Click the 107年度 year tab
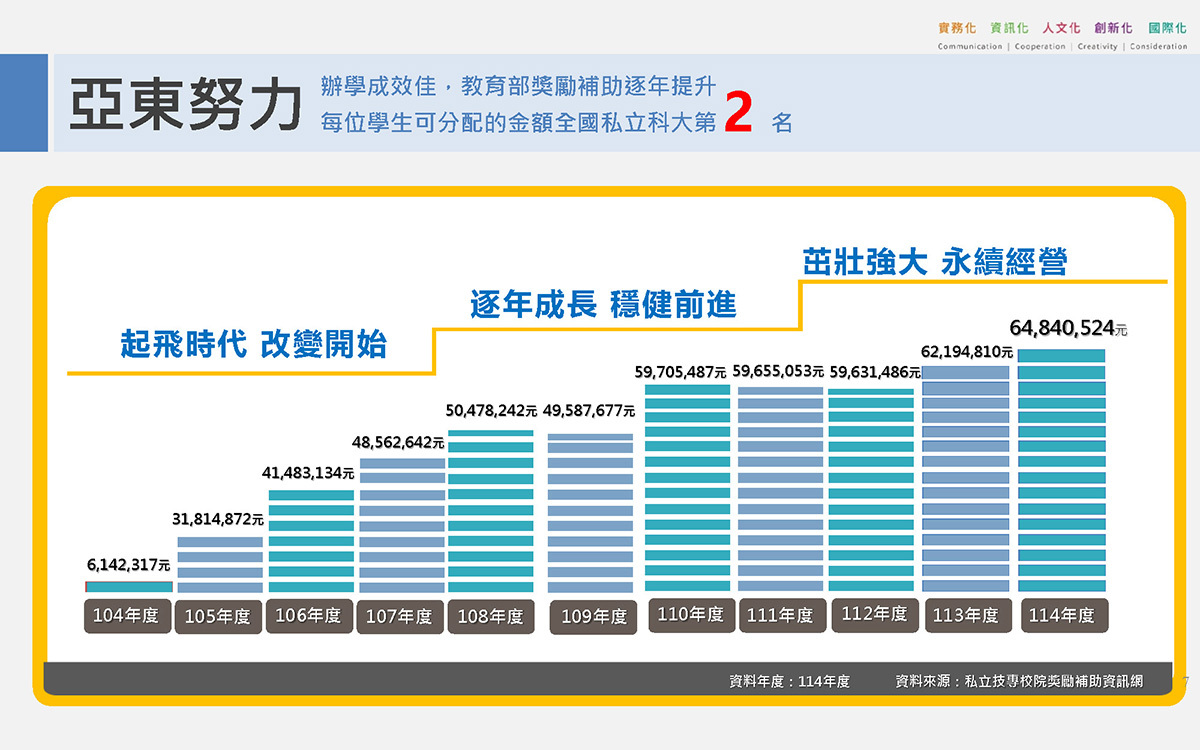 [400, 617]
